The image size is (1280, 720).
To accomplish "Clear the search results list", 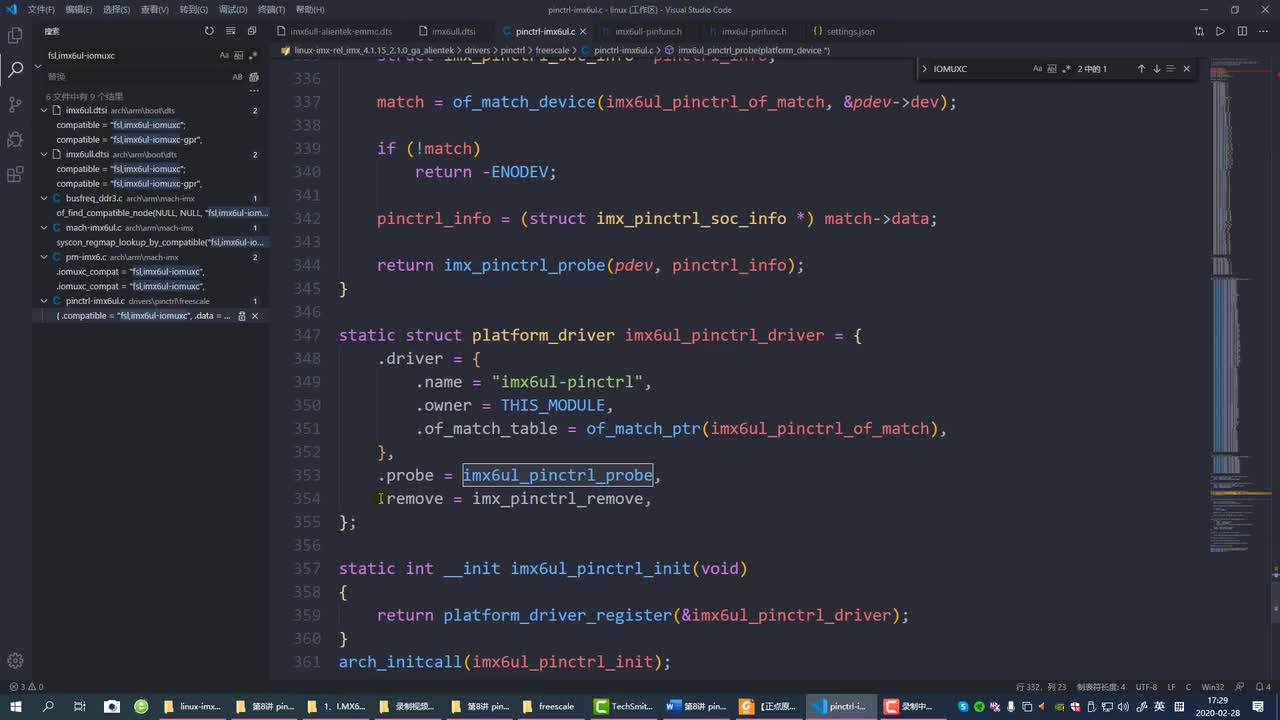I will point(230,31).
